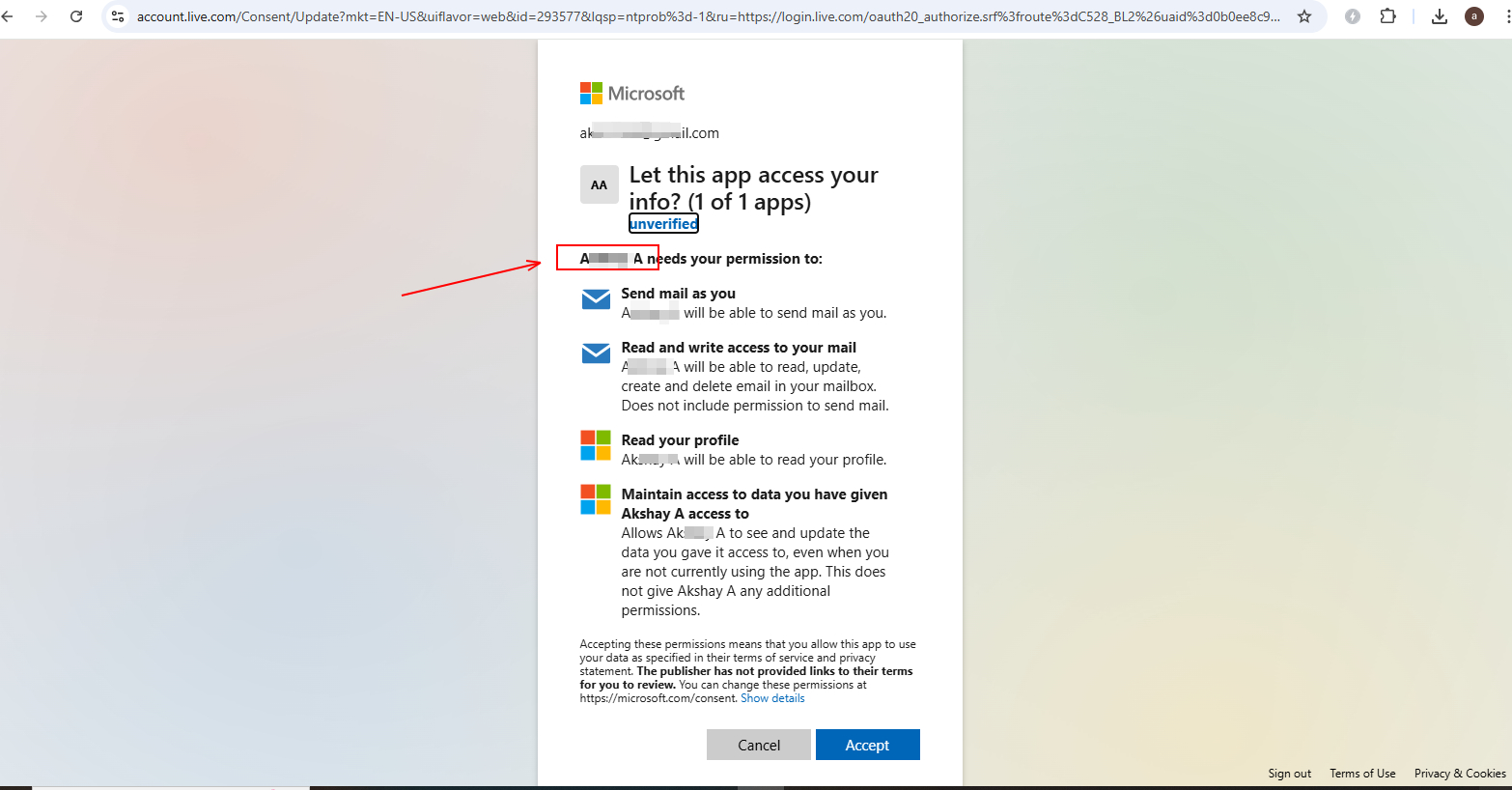Click 'Read and write access to your mail' title
This screenshot has width=1512, height=790.
point(739,348)
